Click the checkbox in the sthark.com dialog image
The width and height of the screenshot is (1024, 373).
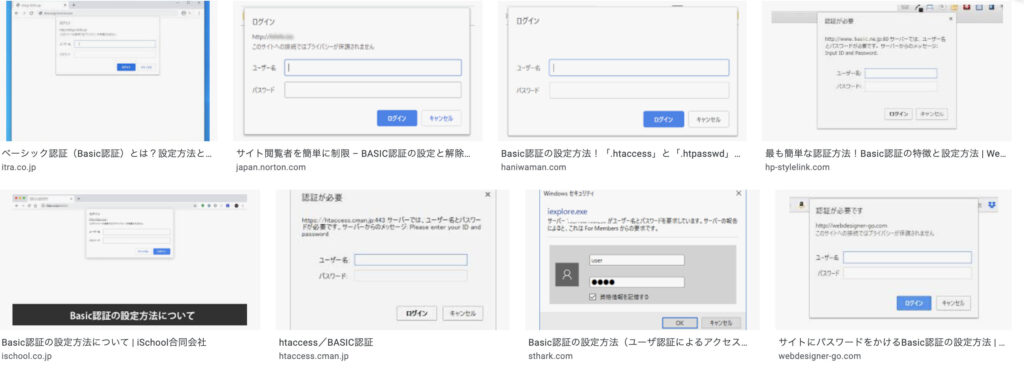point(593,297)
